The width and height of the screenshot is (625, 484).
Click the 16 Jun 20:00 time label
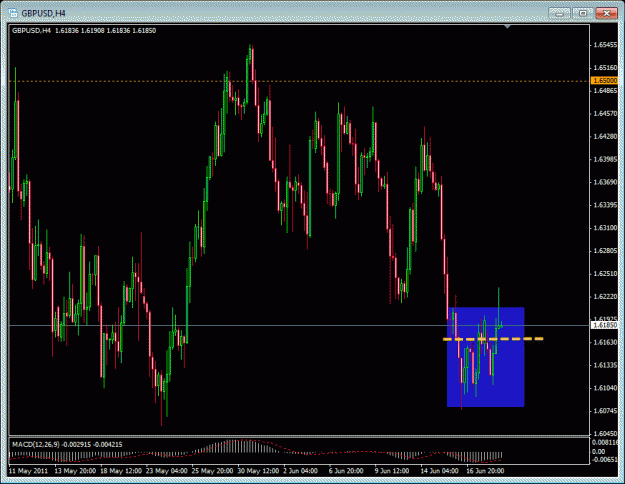click(x=485, y=471)
